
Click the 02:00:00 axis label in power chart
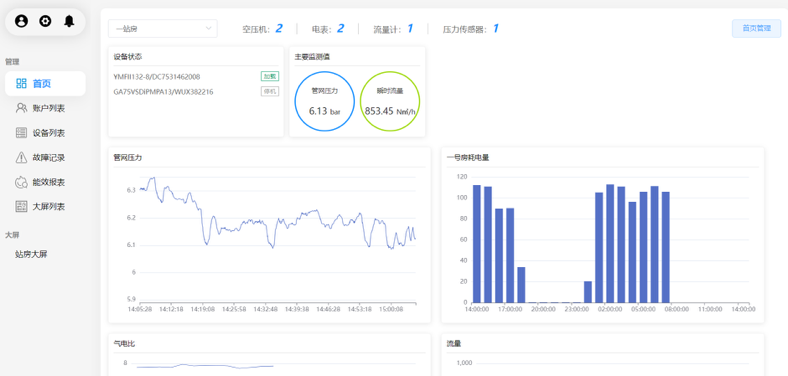[610, 310]
